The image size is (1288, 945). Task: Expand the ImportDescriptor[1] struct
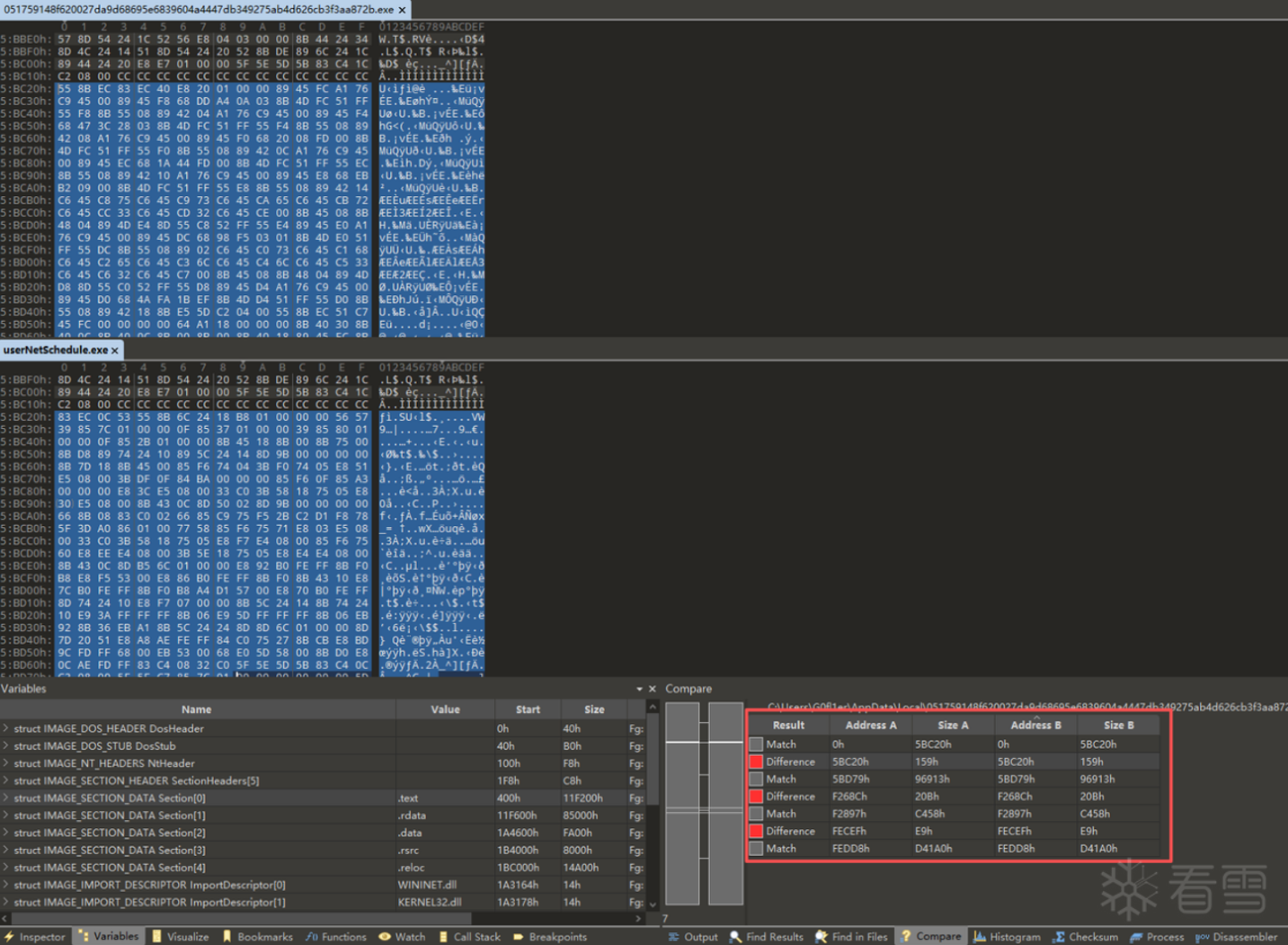6,902
